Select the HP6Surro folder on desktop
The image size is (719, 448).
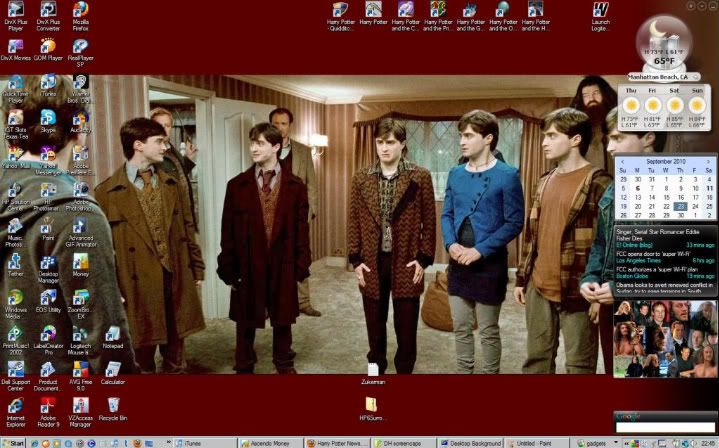coord(371,409)
